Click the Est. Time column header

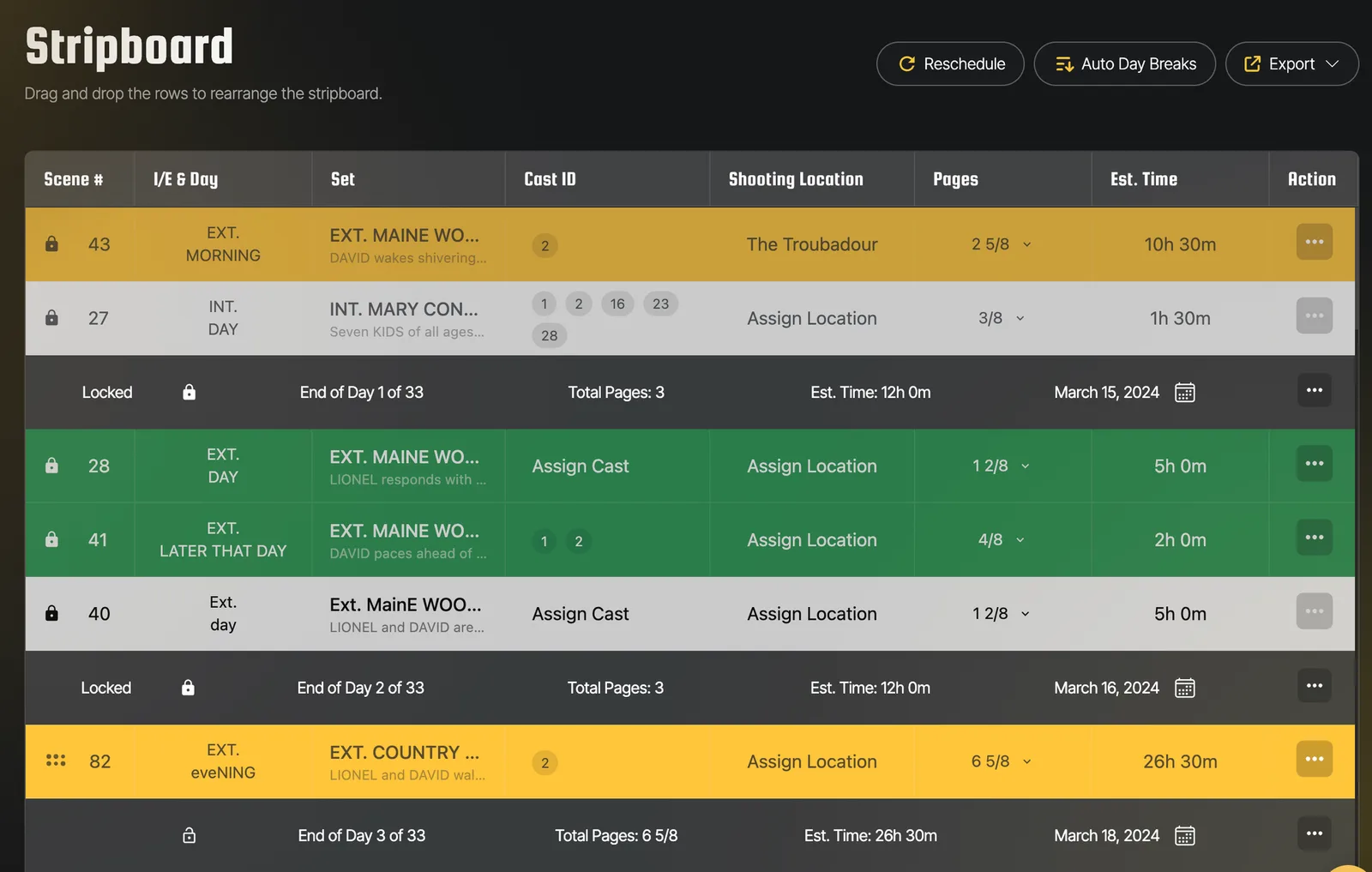tap(1144, 179)
